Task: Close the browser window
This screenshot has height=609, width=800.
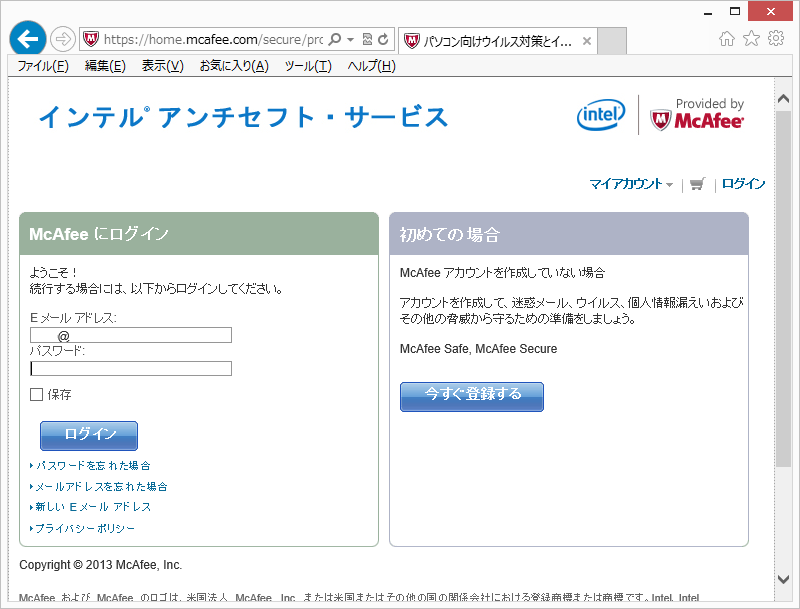Action: click(x=770, y=11)
